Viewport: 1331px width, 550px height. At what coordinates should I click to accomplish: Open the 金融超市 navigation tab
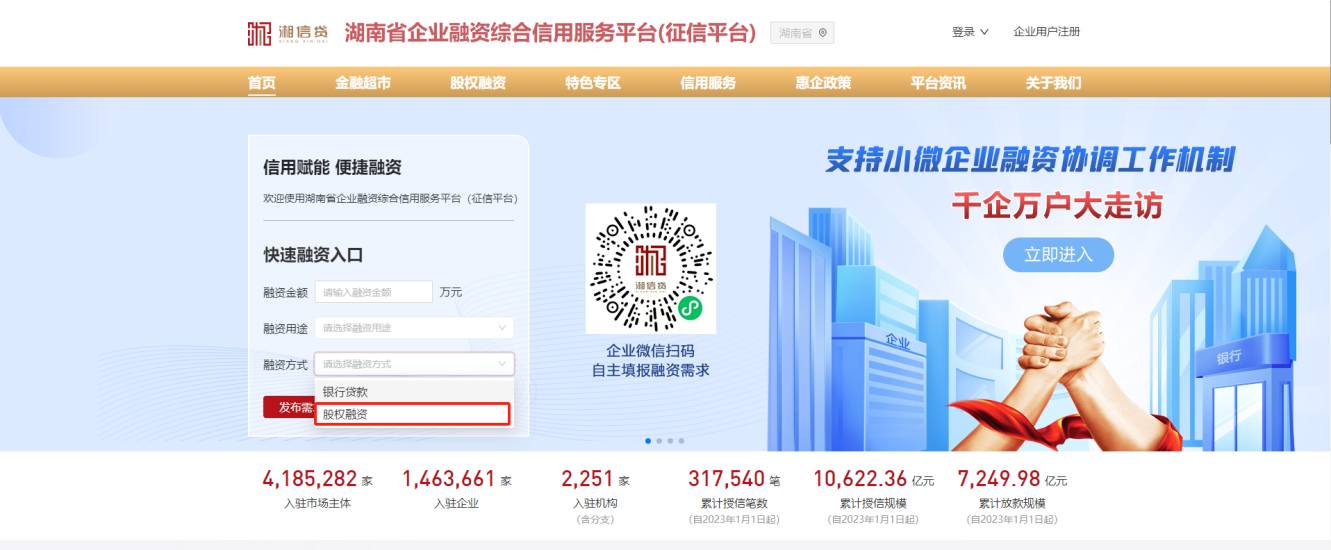[x=363, y=83]
